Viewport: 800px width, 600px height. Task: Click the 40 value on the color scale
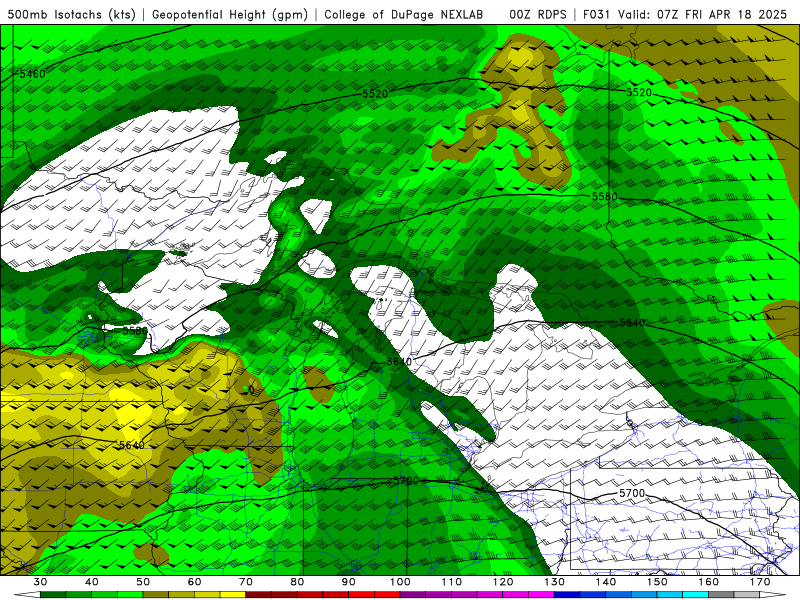(92, 582)
